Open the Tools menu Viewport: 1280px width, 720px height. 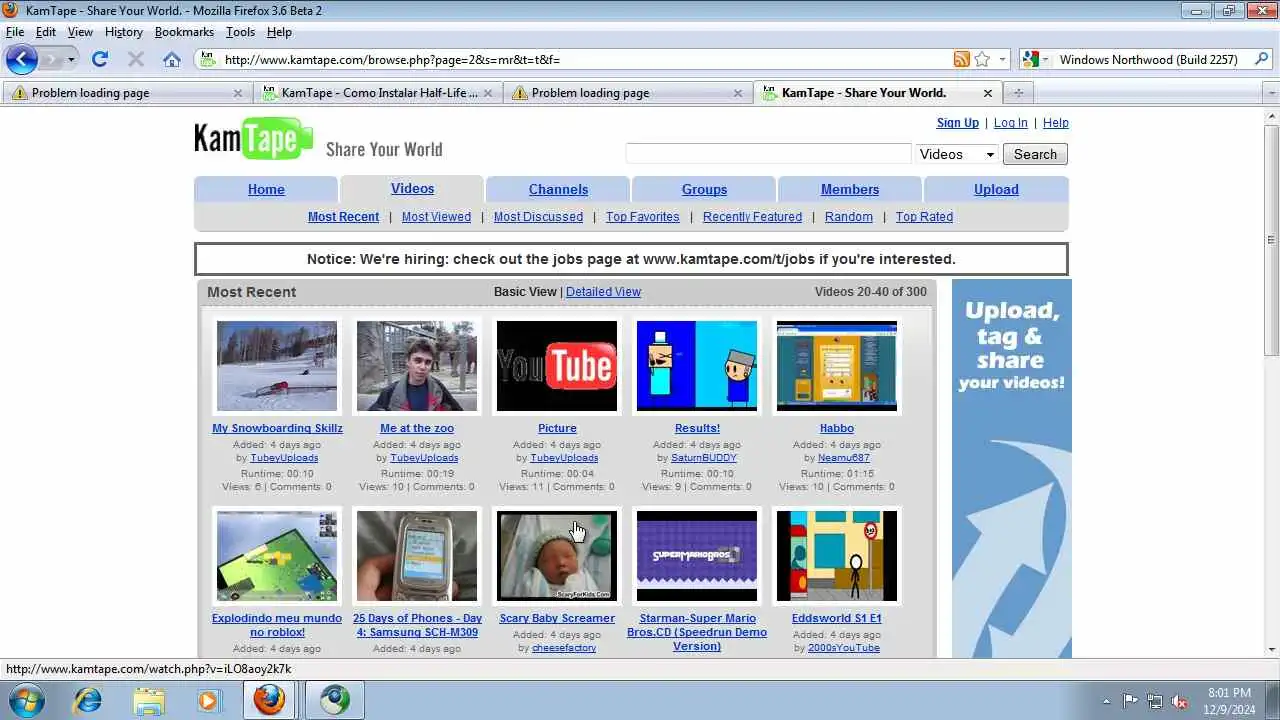point(240,32)
